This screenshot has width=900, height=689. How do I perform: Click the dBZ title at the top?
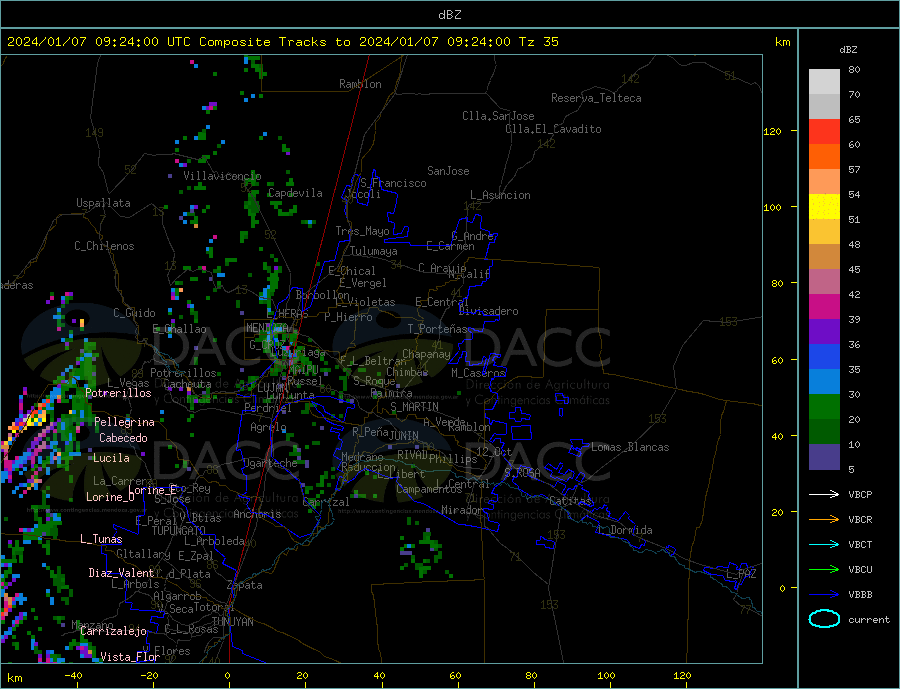pyautogui.click(x=449, y=15)
